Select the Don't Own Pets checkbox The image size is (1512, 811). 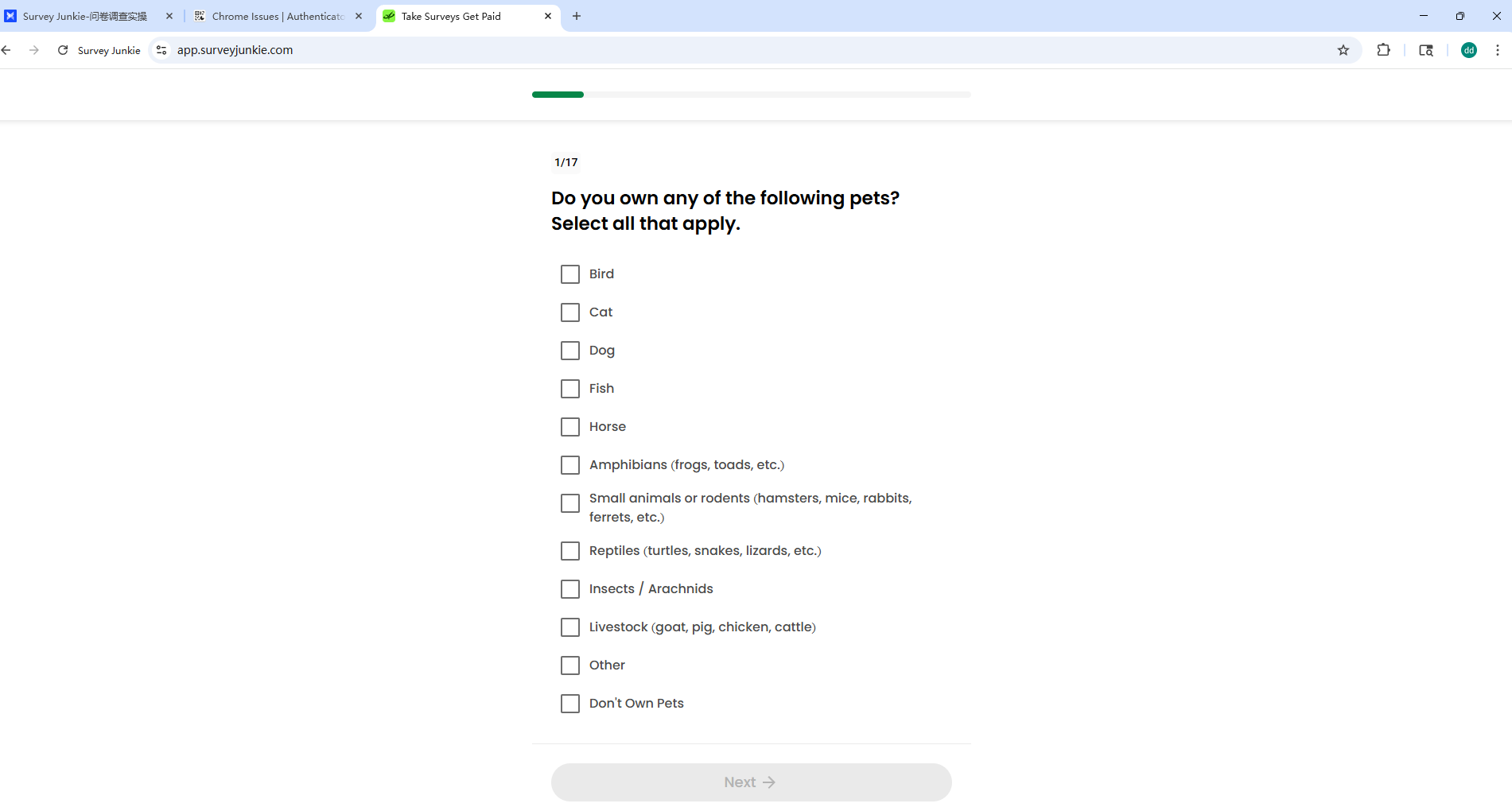coord(570,704)
